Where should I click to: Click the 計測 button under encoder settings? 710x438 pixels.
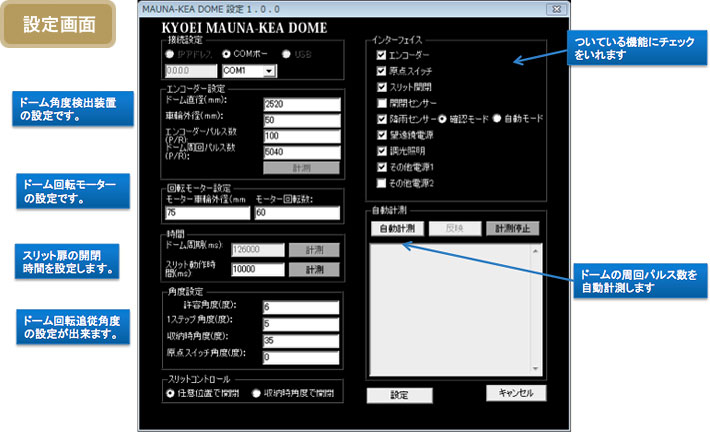click(302, 168)
